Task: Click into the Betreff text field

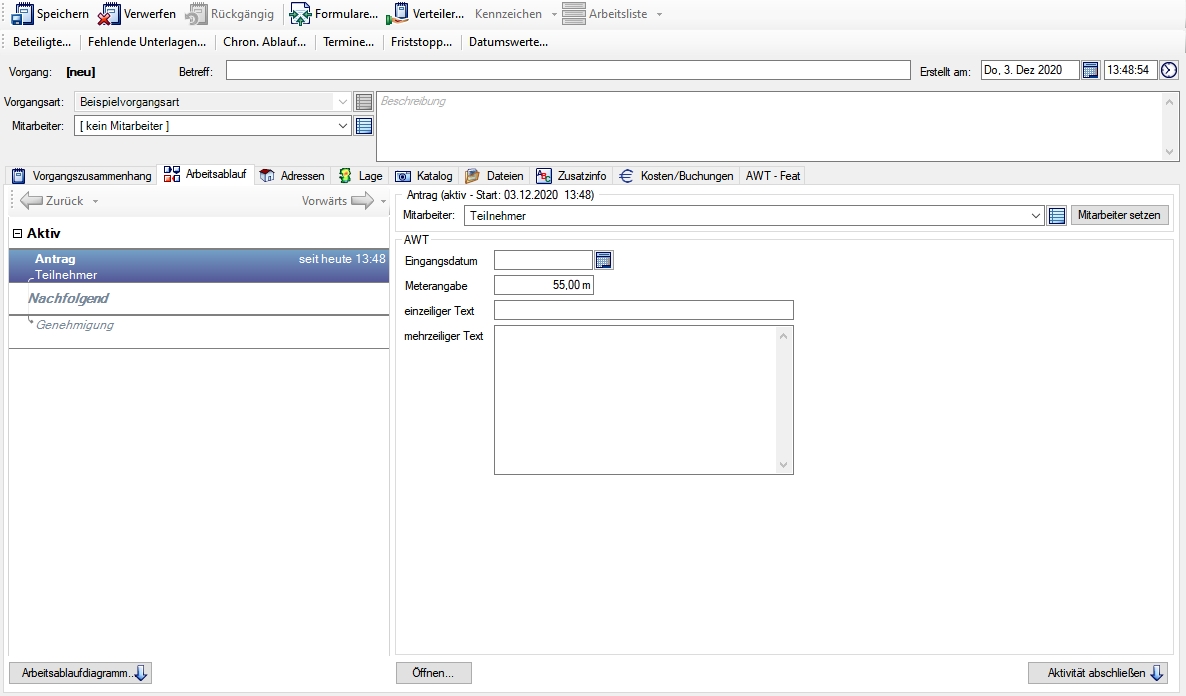Action: point(567,70)
